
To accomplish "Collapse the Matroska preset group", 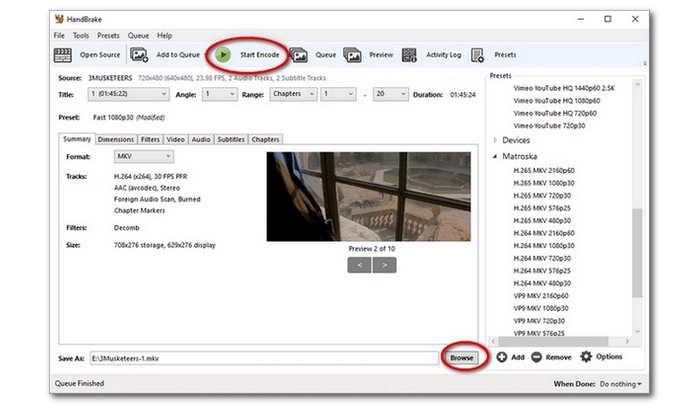I will pos(495,156).
